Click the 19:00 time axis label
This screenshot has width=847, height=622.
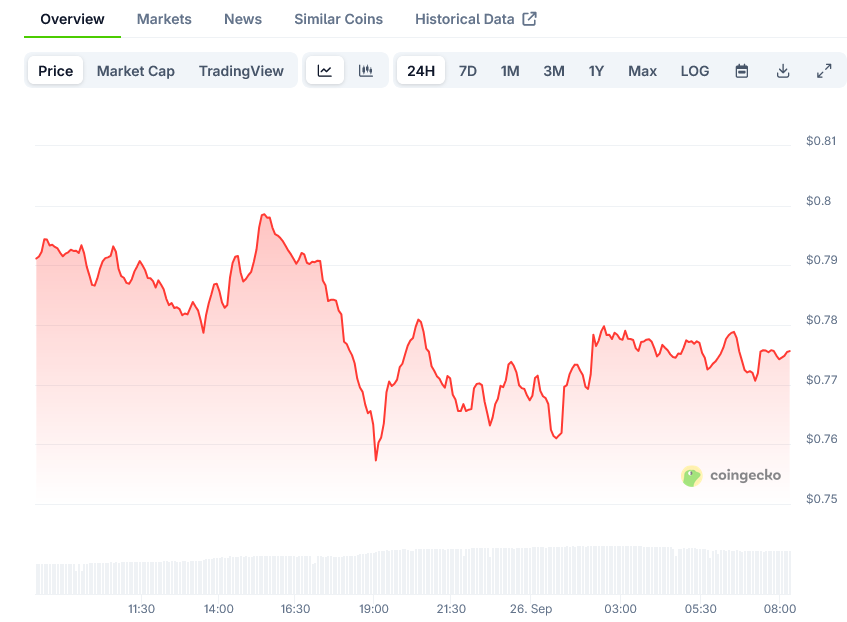coord(374,609)
